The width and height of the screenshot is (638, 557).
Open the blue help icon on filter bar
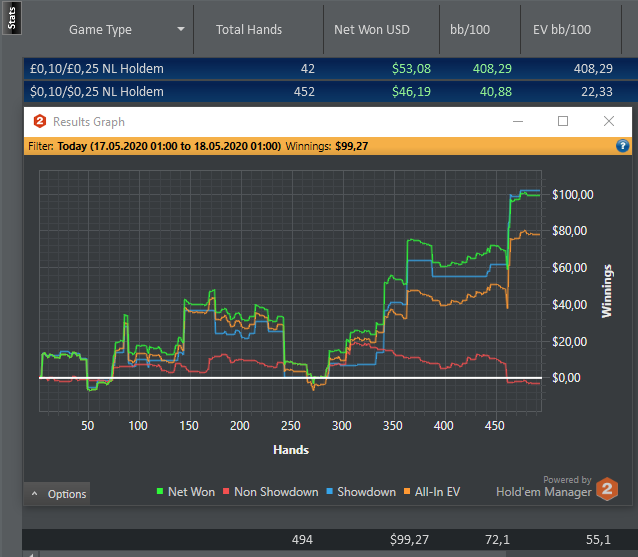click(x=622, y=146)
